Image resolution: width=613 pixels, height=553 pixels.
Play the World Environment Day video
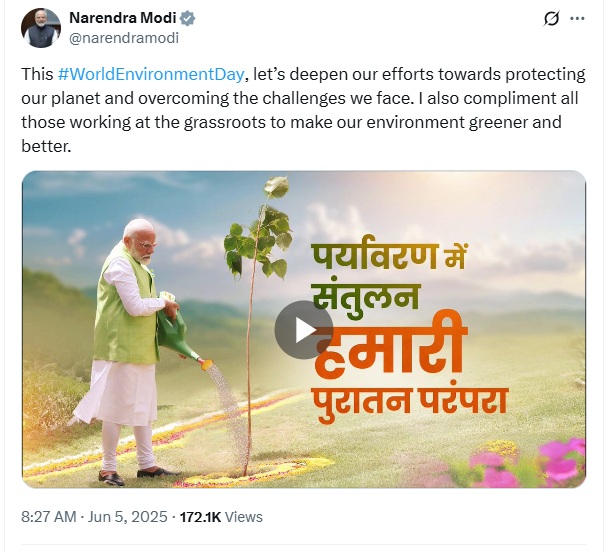[x=303, y=329]
